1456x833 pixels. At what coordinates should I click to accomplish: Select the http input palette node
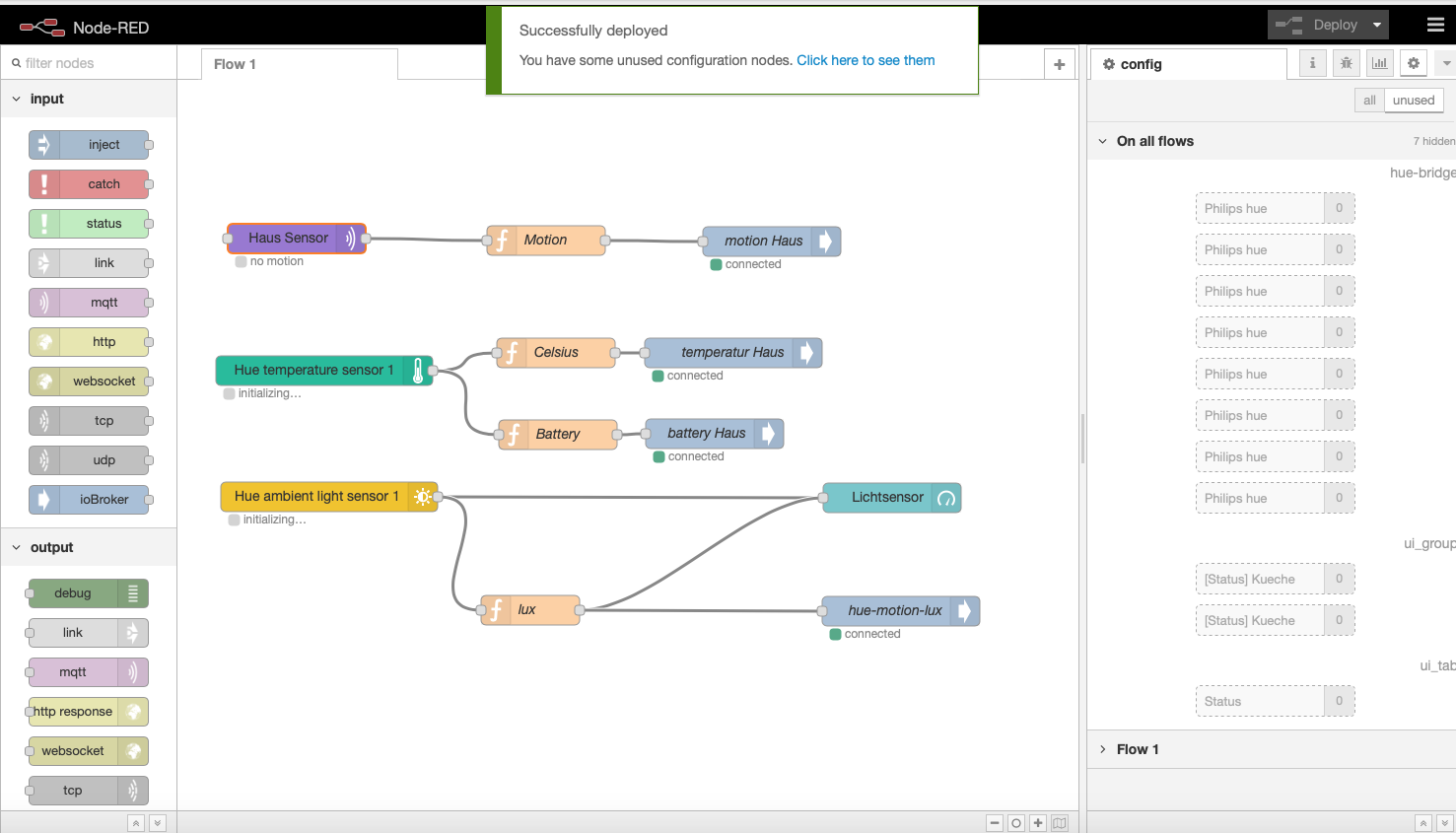pos(90,342)
